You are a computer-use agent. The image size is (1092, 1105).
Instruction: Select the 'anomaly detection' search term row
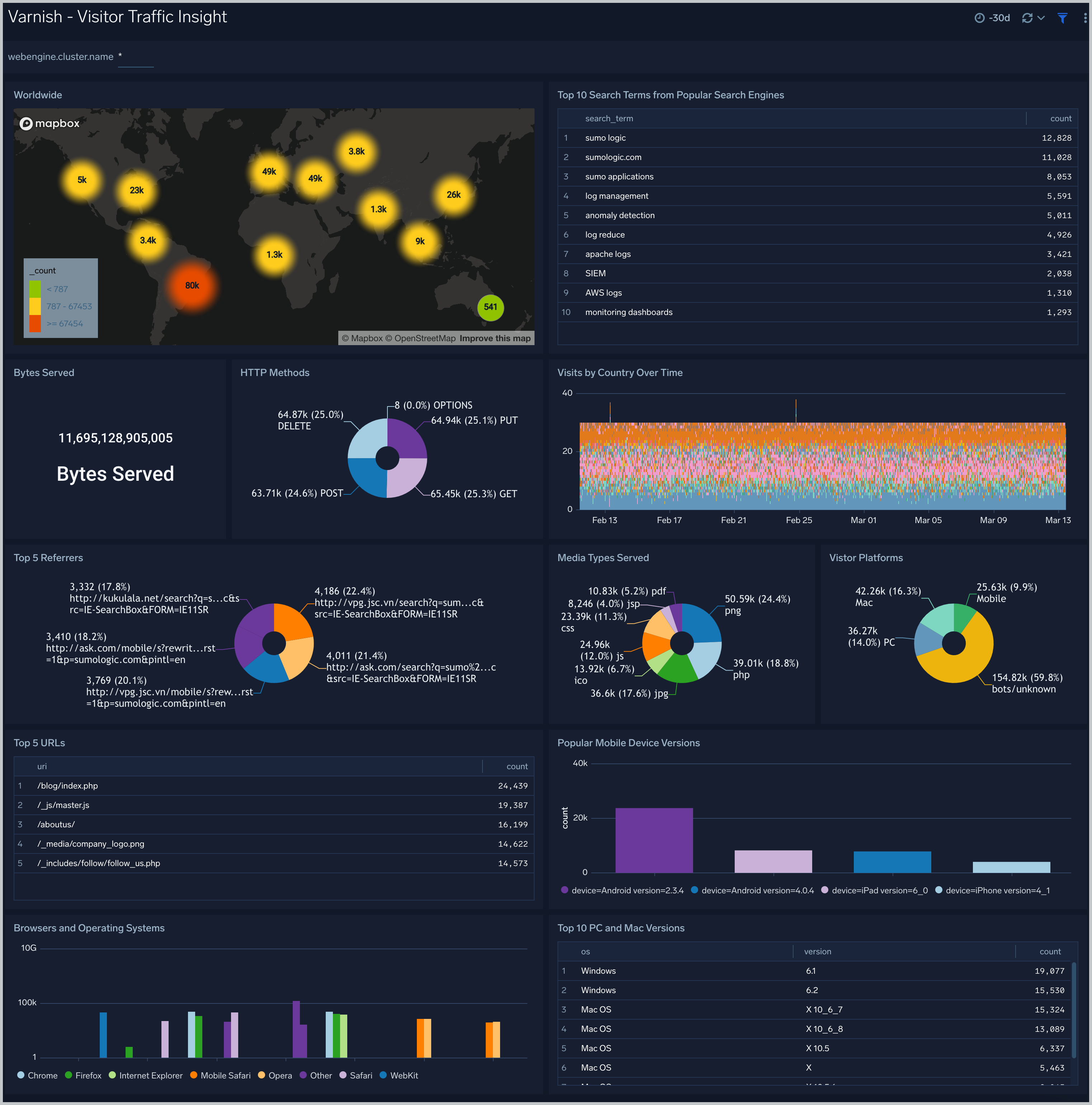click(818, 216)
